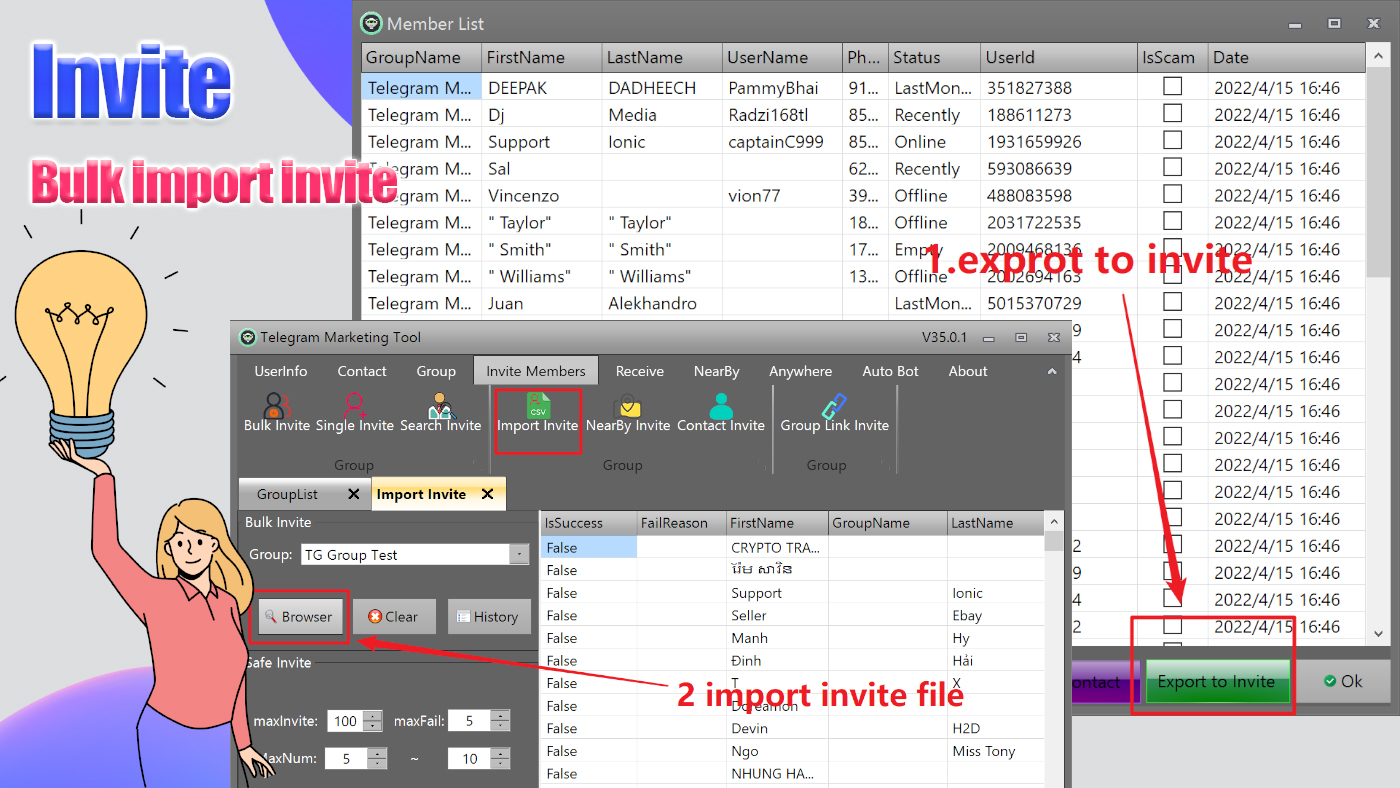Expand the Group dropdown showing TG Group Test
Screen dimensions: 1400x788
(518, 554)
